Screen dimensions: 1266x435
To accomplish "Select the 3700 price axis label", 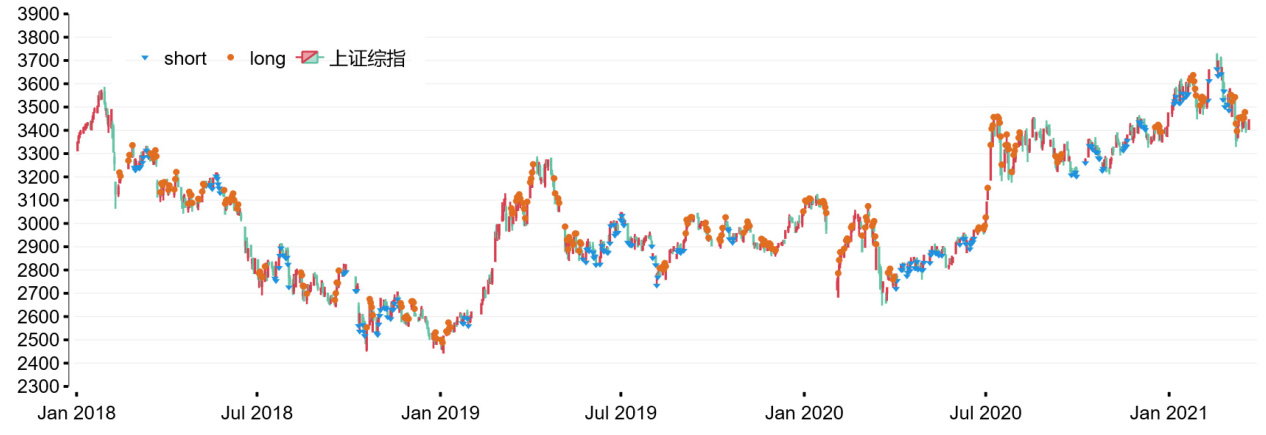I will [37, 61].
